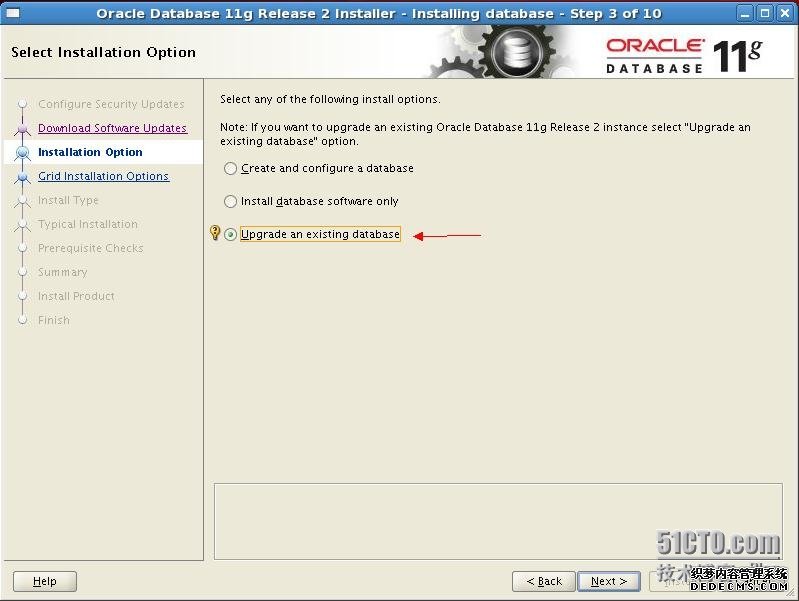Viewport: 799px width, 601px height.
Task: Open the Grid Installation Options step link
Action: coord(103,176)
